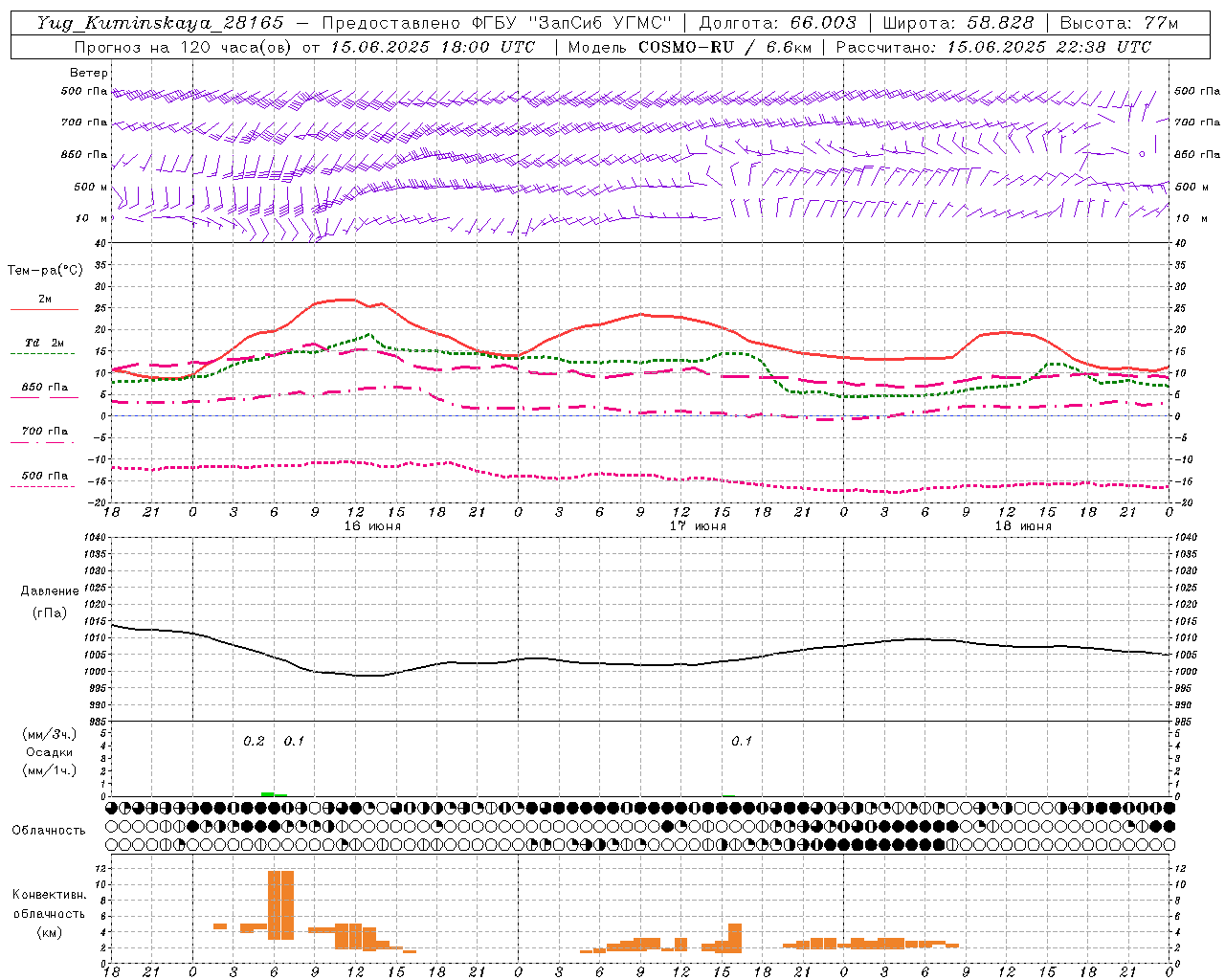This screenshot has width=1225, height=980.
Task: Click the (мм/1ч.) units label
Action: click(50, 770)
